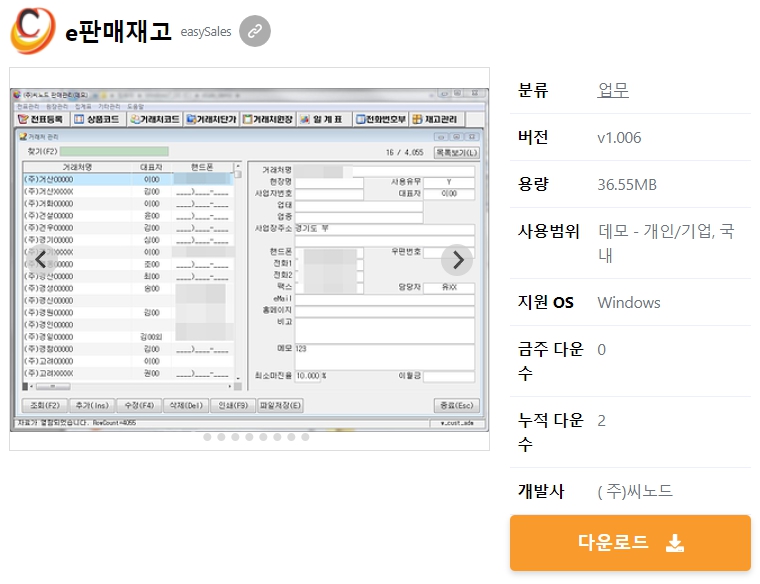Click the 다운로드 download button
The image size is (760, 584).
click(x=630, y=543)
